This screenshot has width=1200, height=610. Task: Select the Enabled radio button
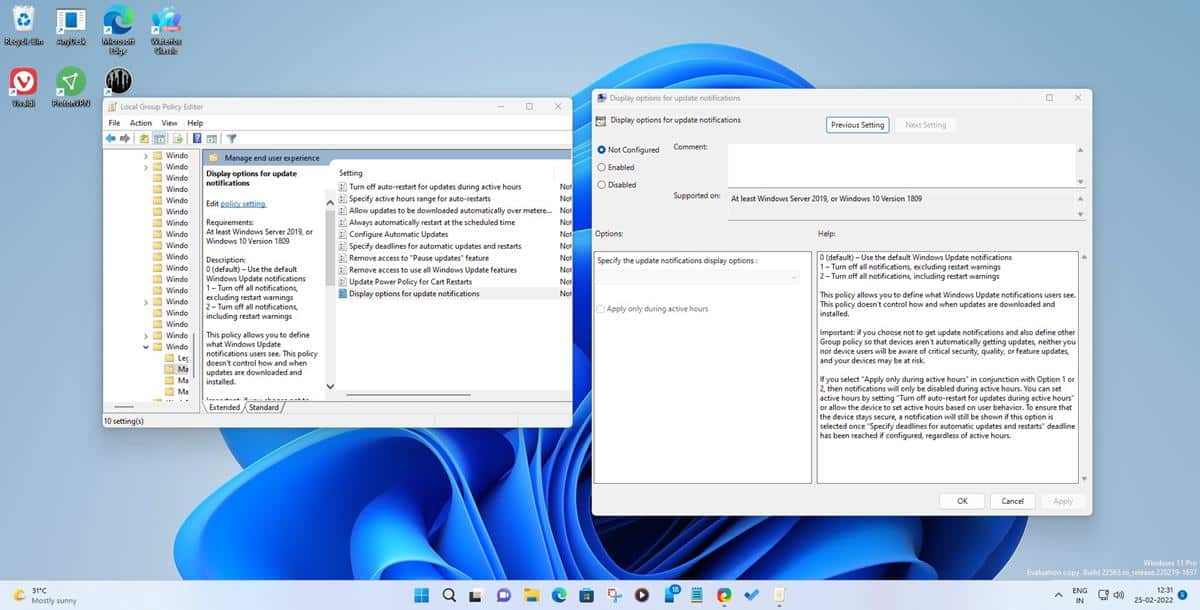click(601, 167)
